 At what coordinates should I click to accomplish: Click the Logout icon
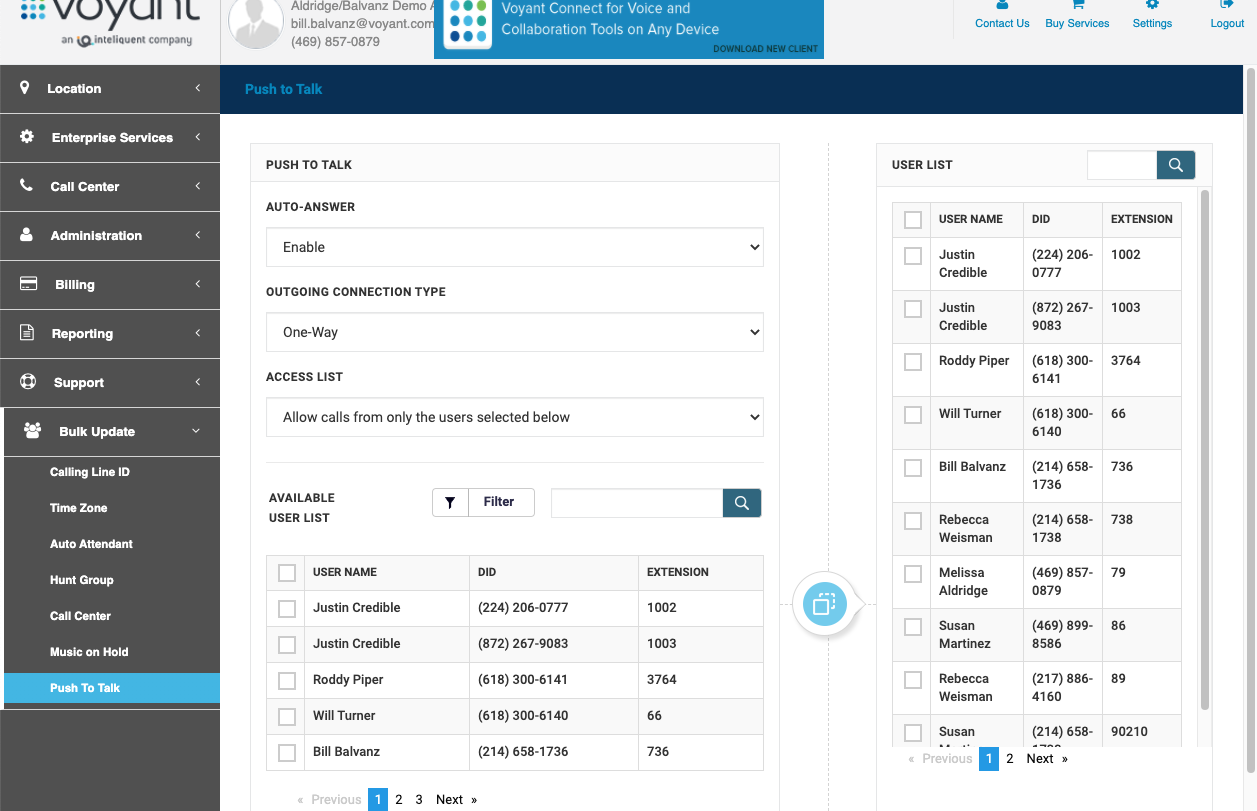tap(1227, 6)
